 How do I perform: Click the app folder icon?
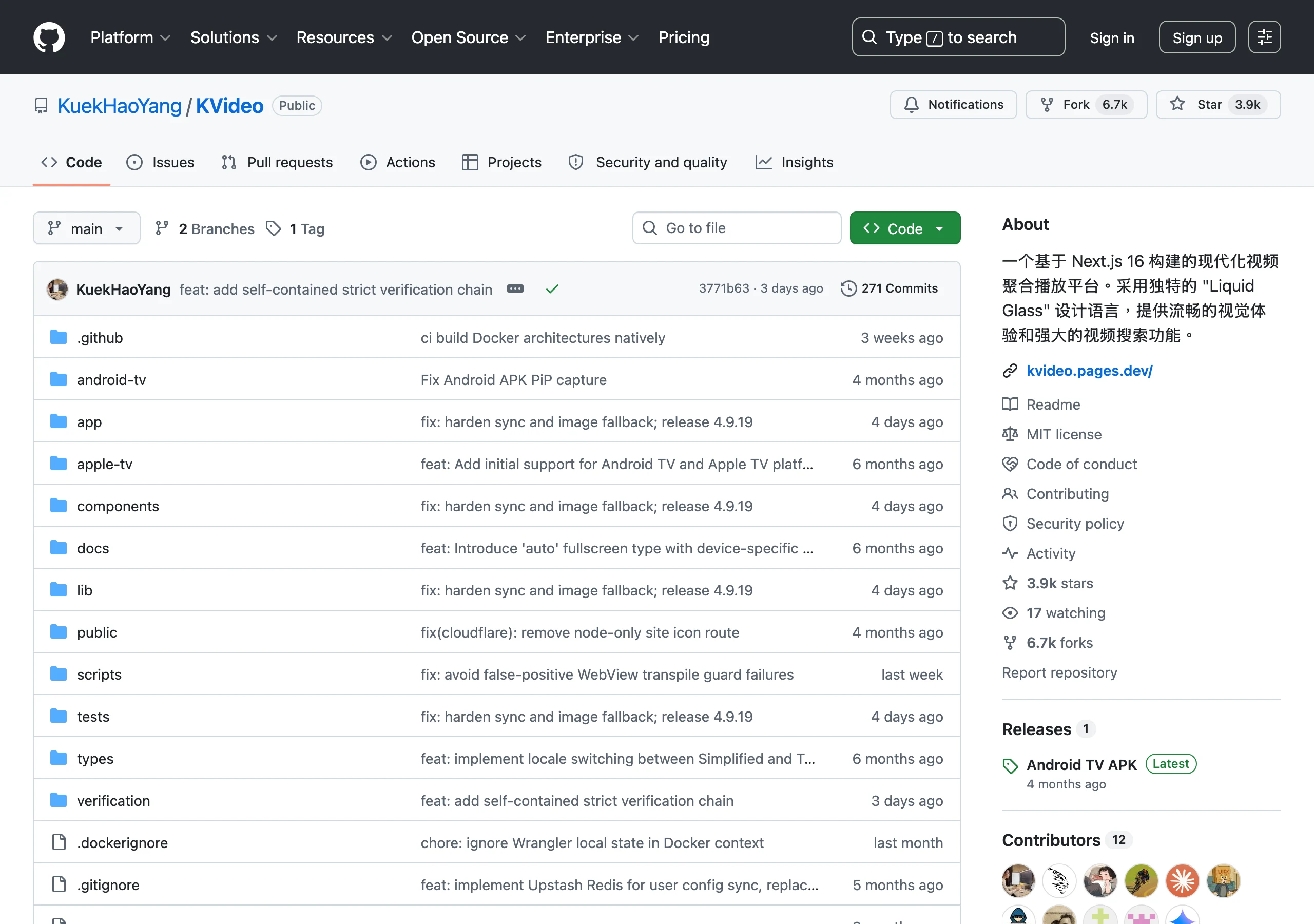pyautogui.click(x=59, y=421)
